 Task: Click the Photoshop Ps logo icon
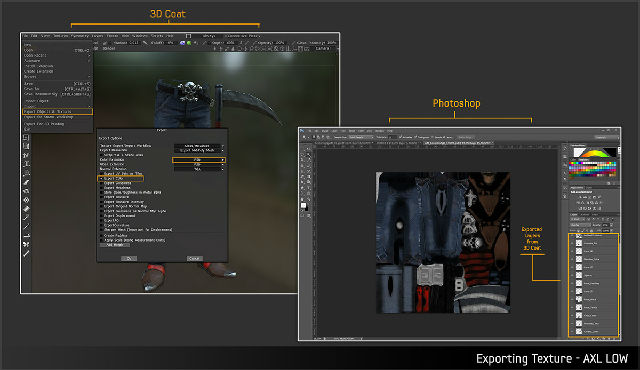[x=302, y=131]
